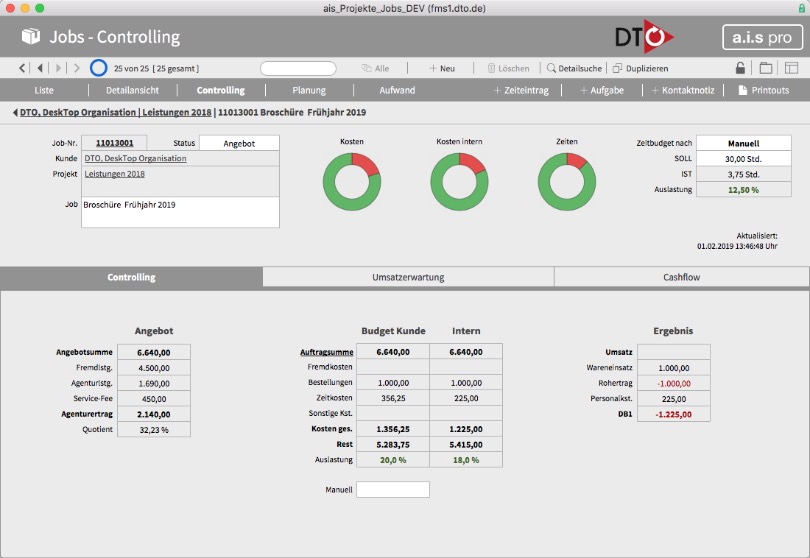
Task: Go to last record arrow
Action: [76, 68]
